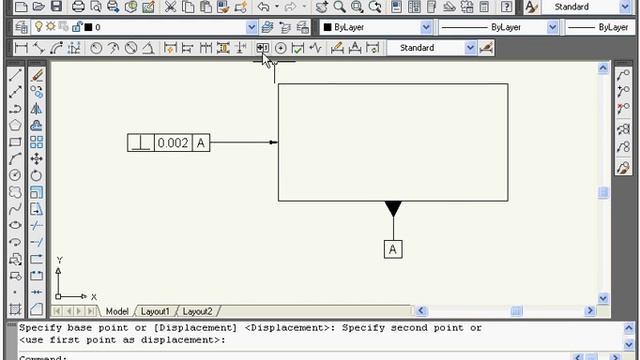This screenshot has width=640, height=360.
Task: Click the Remove Leader tool
Action: (623, 109)
